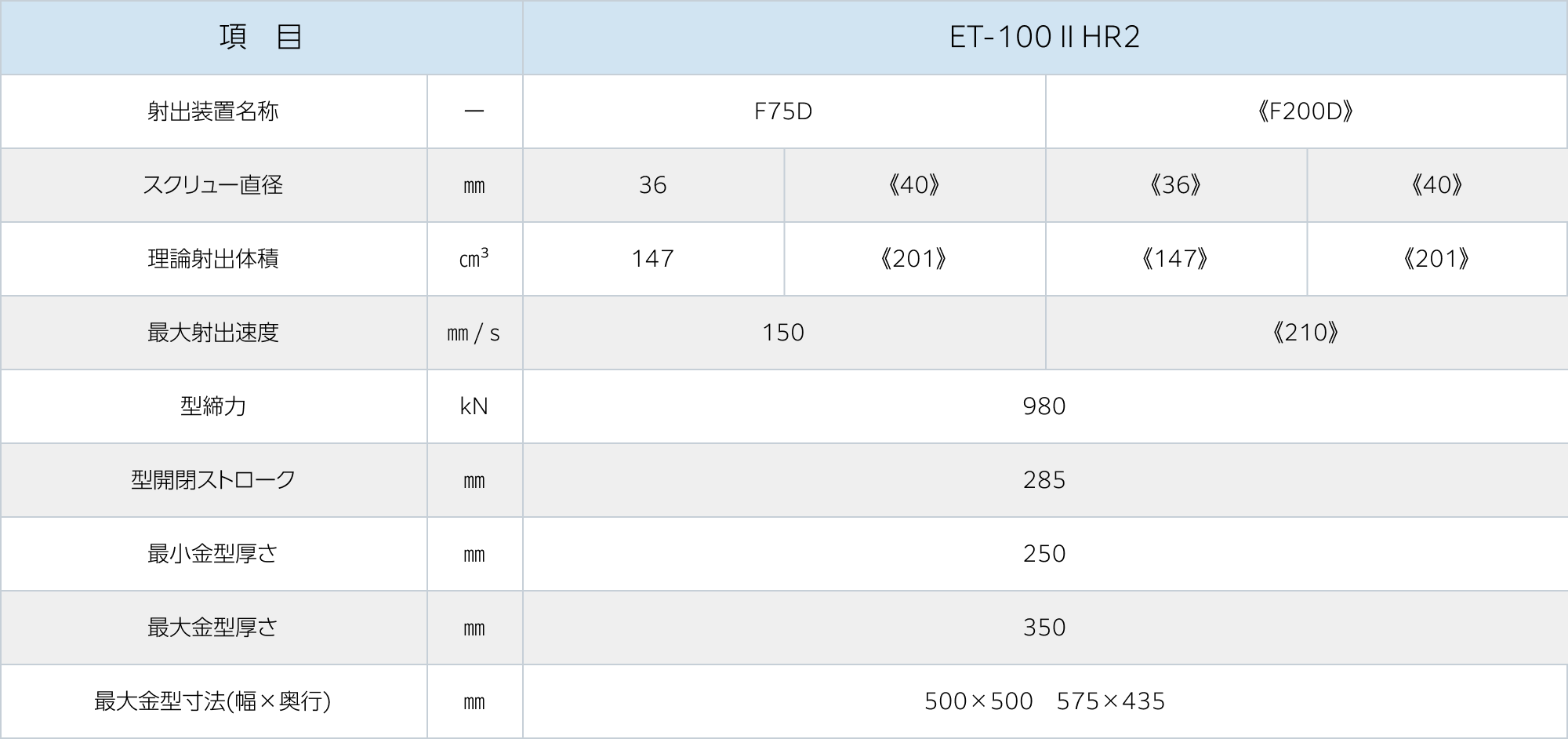Select the 《F200D》 injection unit cell

point(1305,111)
